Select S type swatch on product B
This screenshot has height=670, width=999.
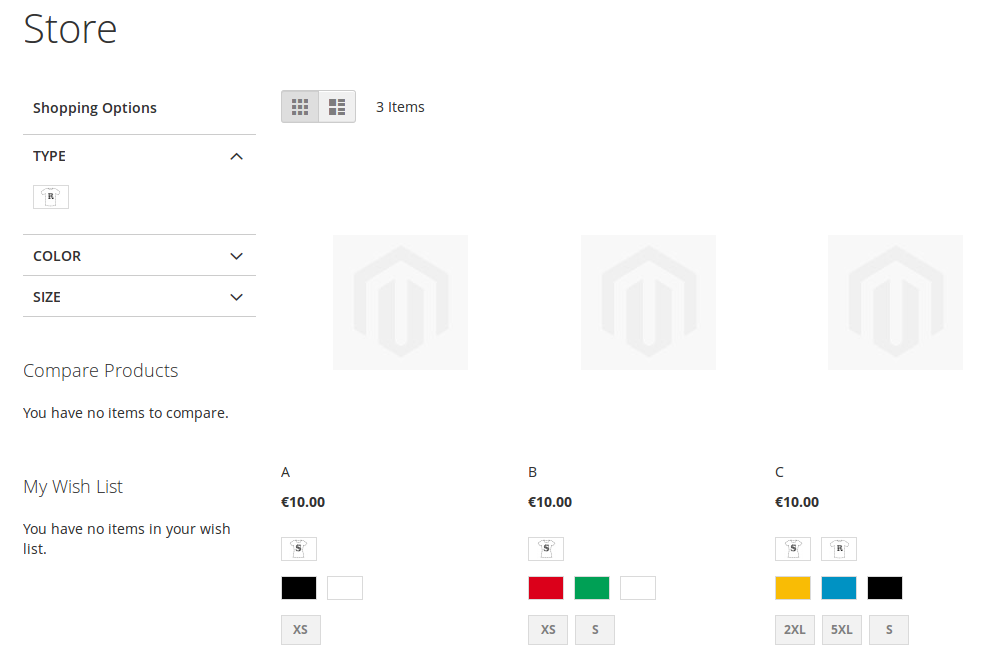546,549
